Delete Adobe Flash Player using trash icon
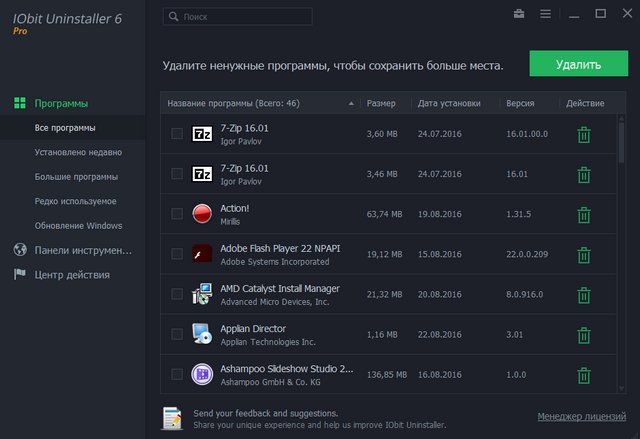The width and height of the screenshot is (640, 439). (x=583, y=254)
